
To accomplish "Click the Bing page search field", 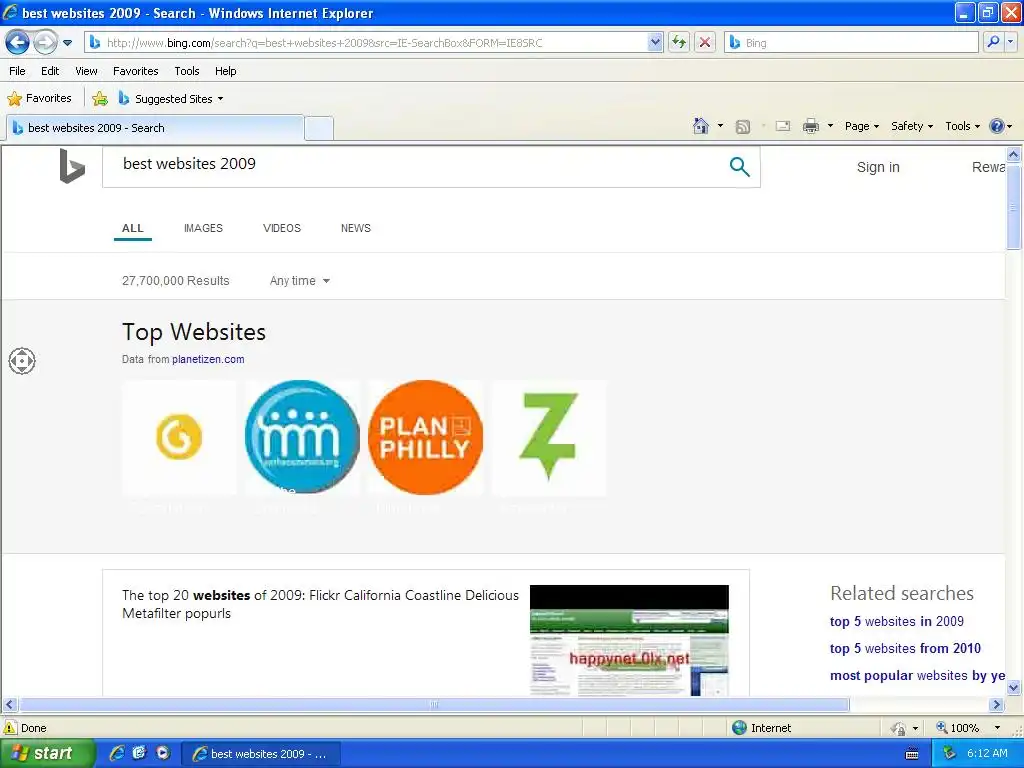I will click(418, 164).
